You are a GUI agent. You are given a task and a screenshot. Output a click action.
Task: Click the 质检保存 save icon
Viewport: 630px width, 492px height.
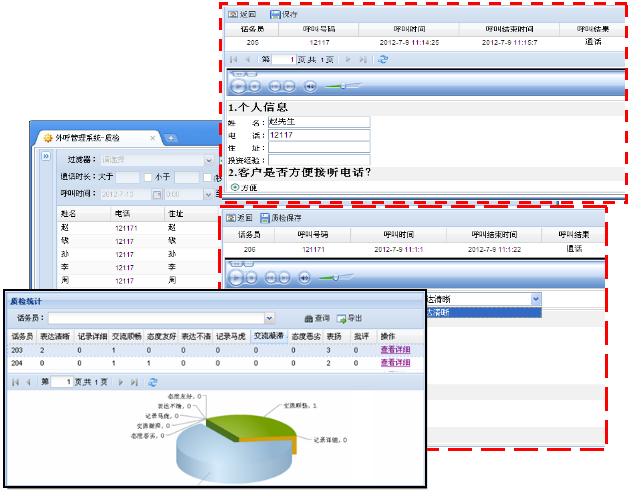click(265, 217)
